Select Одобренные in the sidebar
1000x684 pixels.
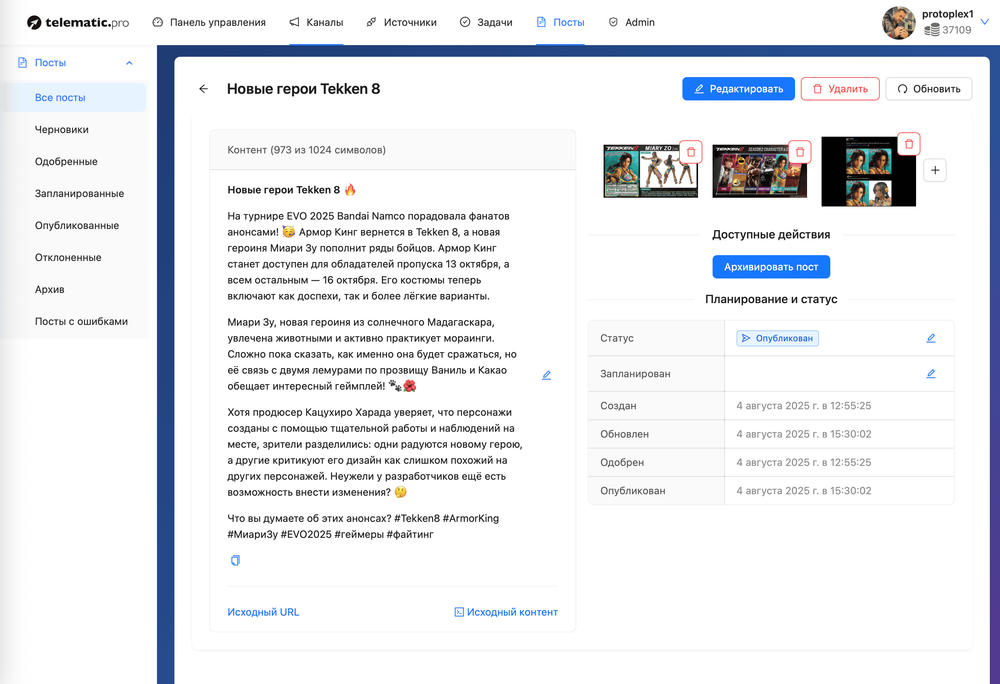pos(74,161)
